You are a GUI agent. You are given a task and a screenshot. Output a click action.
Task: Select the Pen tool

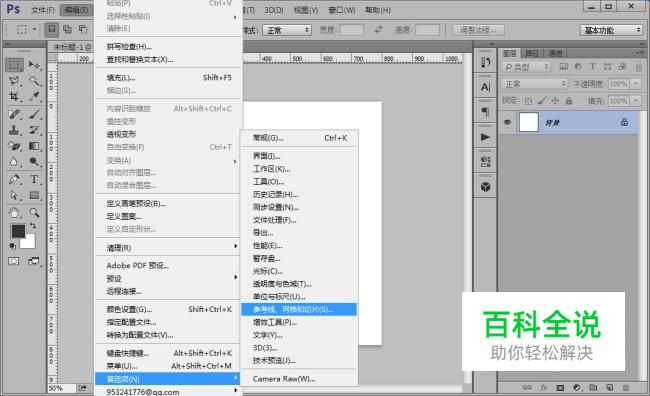pos(14,180)
